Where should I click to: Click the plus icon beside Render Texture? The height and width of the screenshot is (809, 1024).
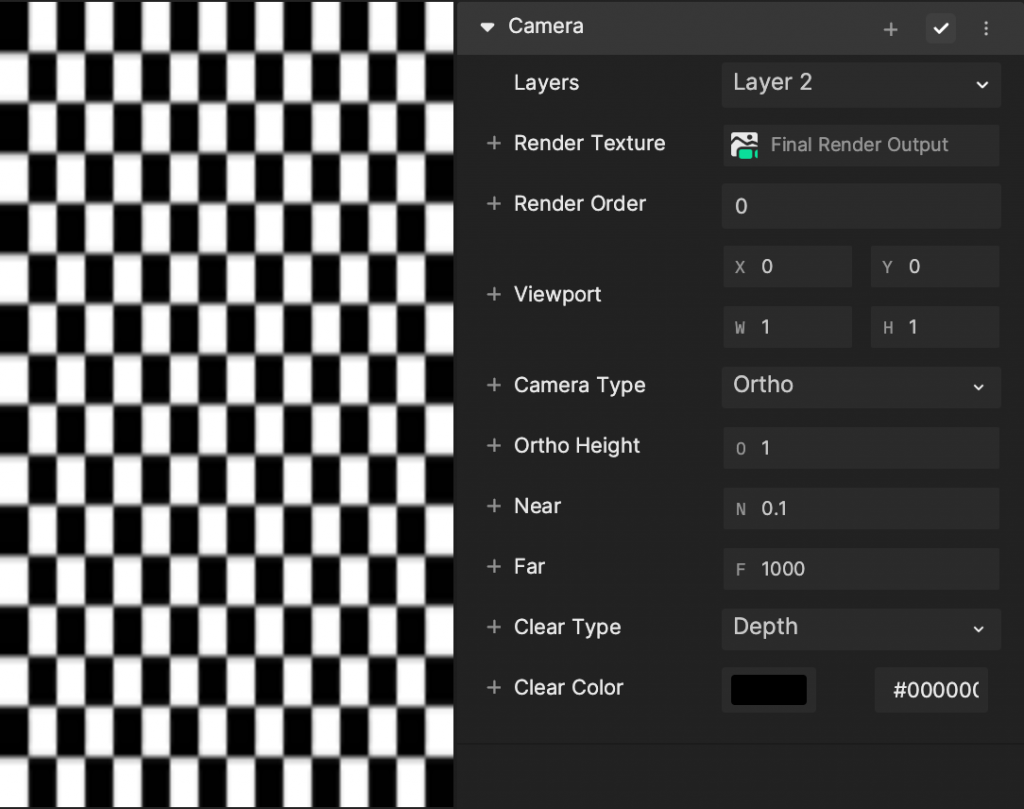[x=494, y=143]
